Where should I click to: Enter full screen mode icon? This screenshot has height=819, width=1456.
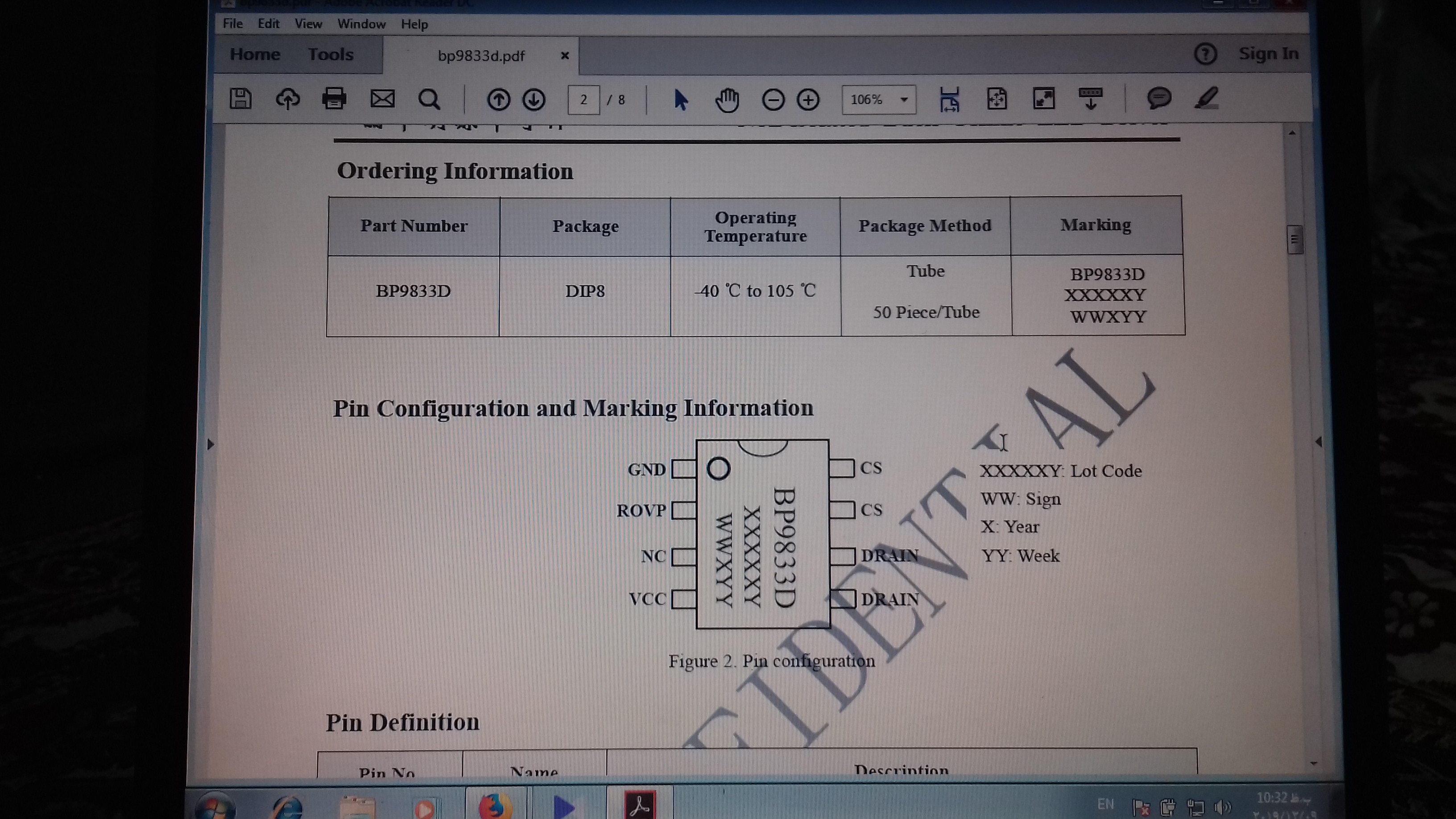(1044, 99)
